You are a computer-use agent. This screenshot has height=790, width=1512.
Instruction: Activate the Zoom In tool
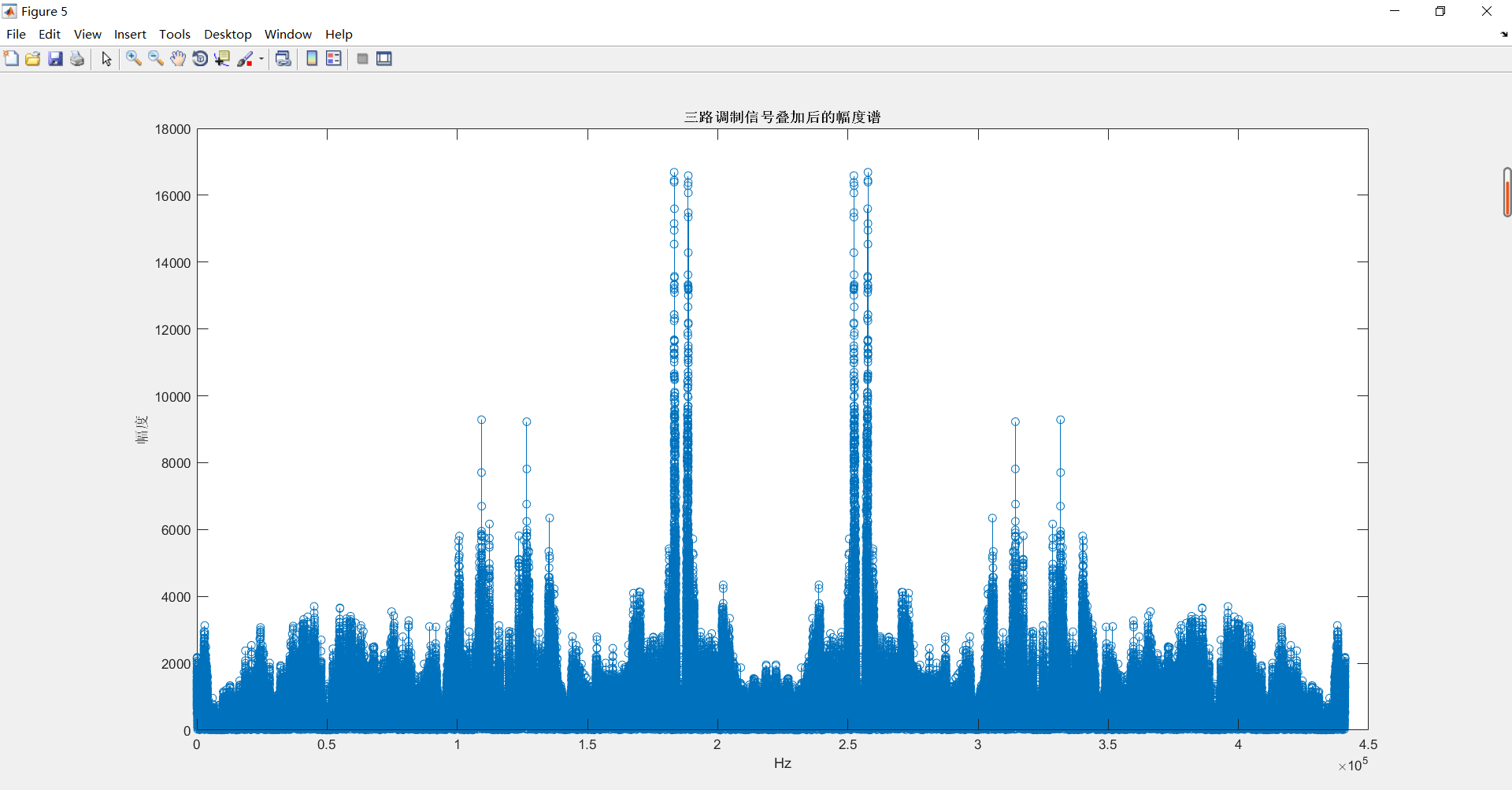134,59
